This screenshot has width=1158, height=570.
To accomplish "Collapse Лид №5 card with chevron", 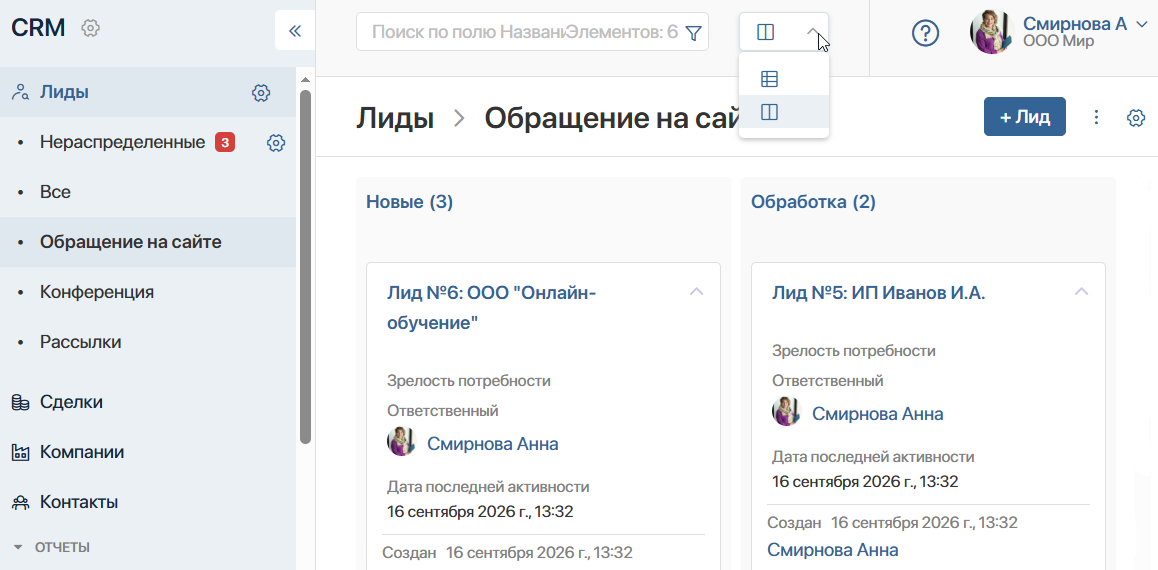I will [1081, 292].
